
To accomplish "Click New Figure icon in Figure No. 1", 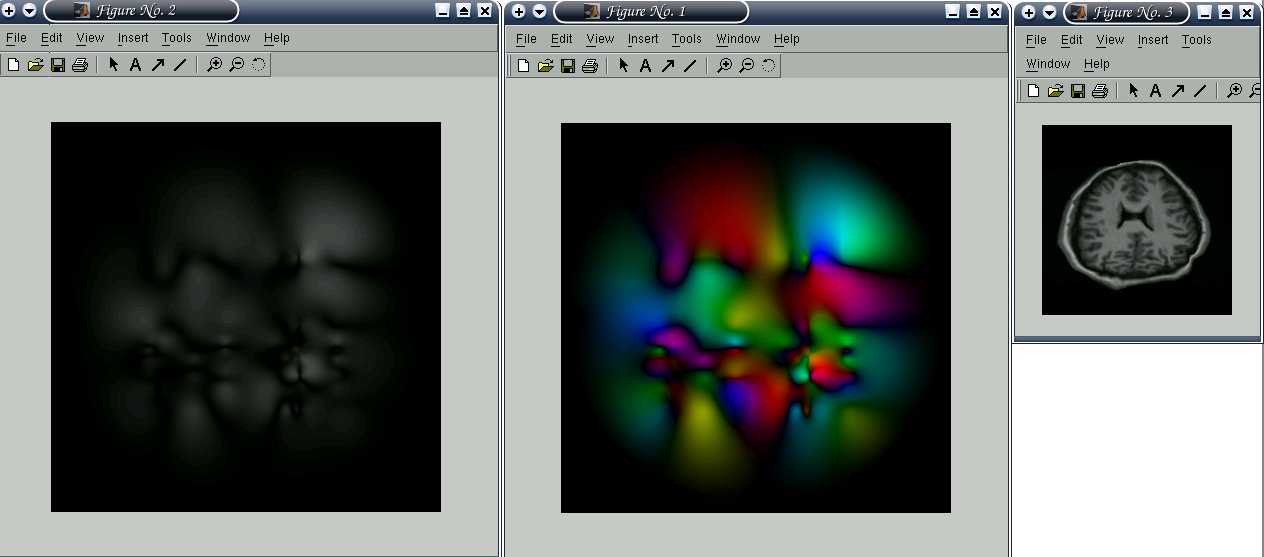I will (x=523, y=66).
